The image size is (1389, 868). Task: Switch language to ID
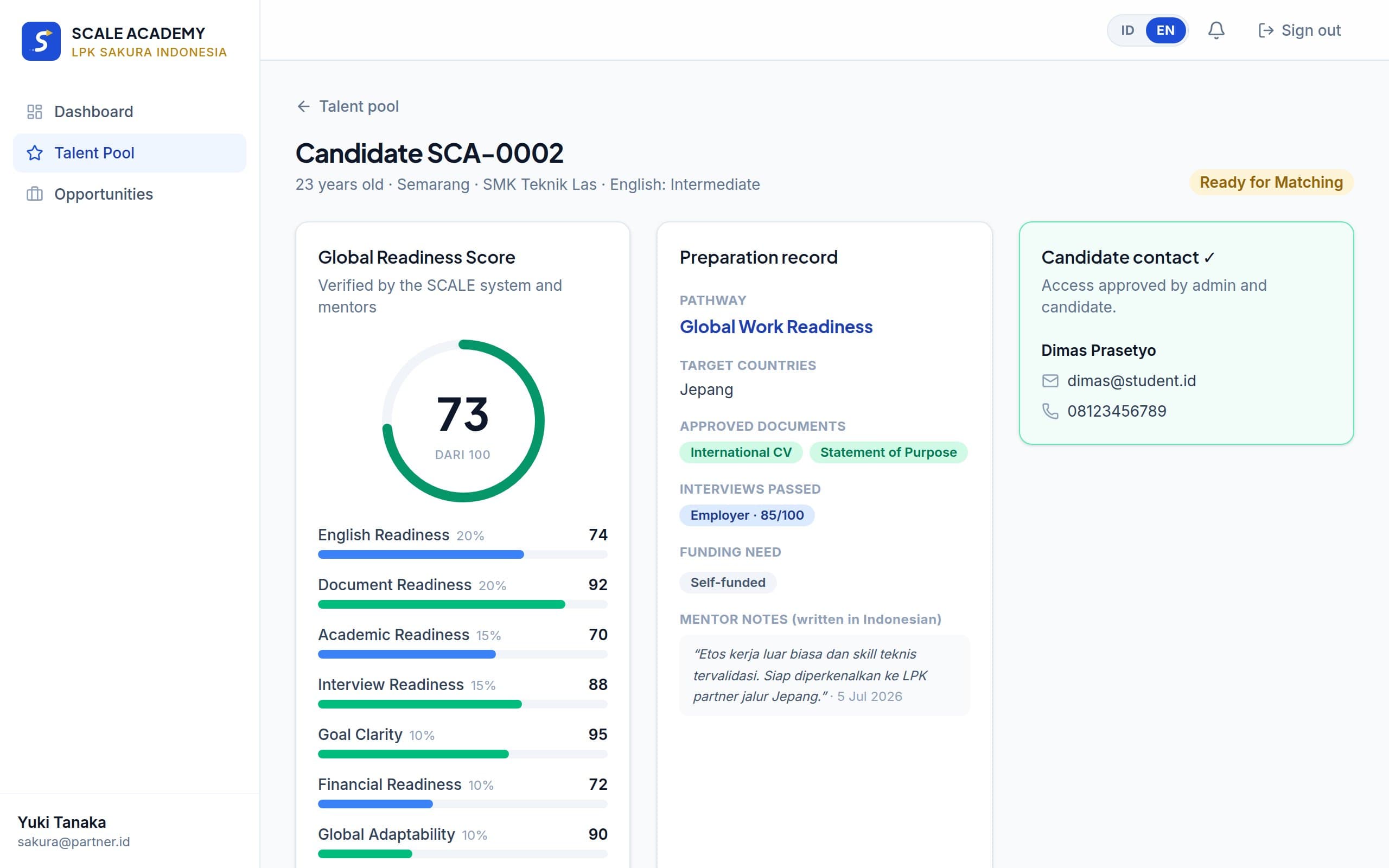pos(1127,30)
